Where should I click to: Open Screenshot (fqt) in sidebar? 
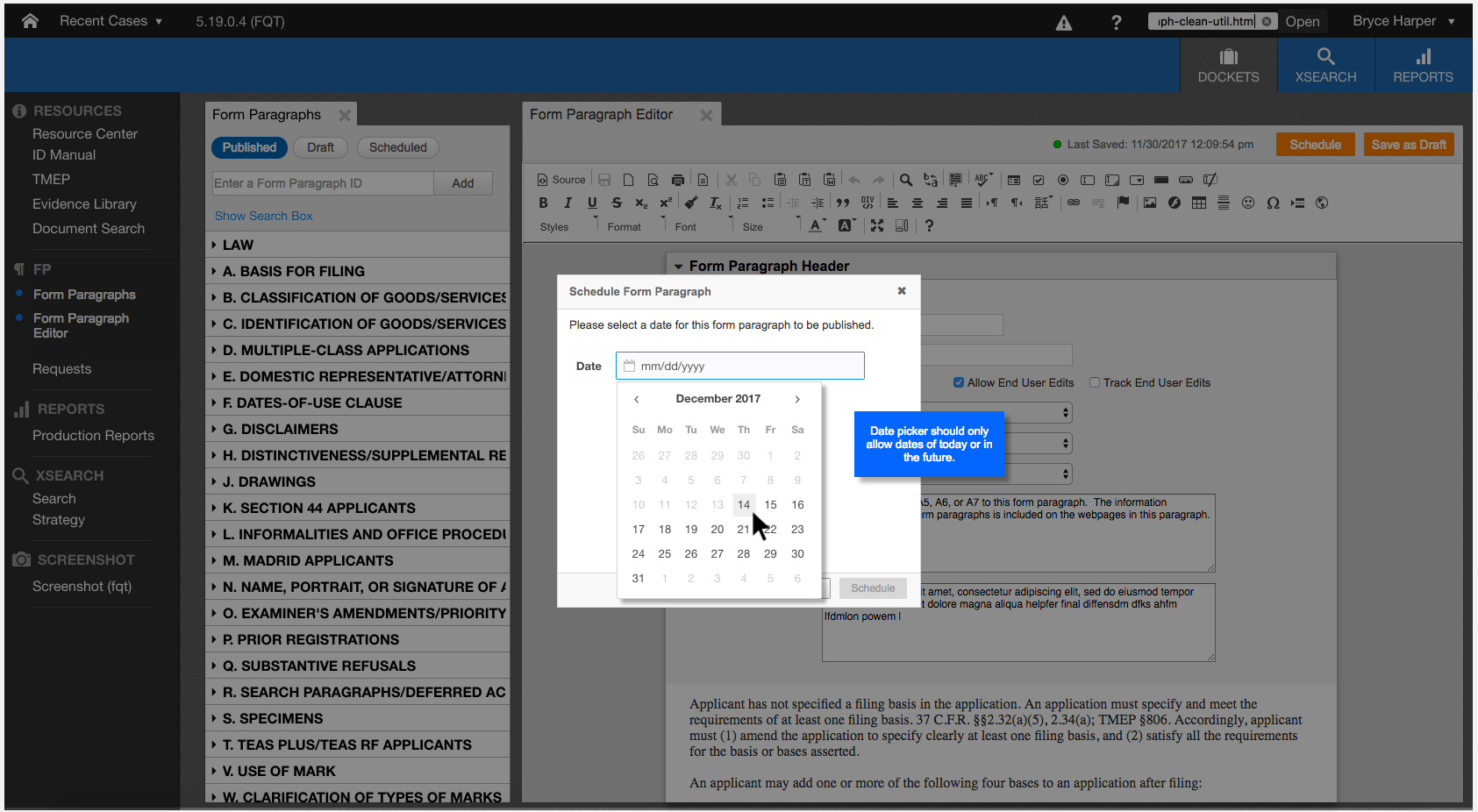pyautogui.click(x=82, y=586)
